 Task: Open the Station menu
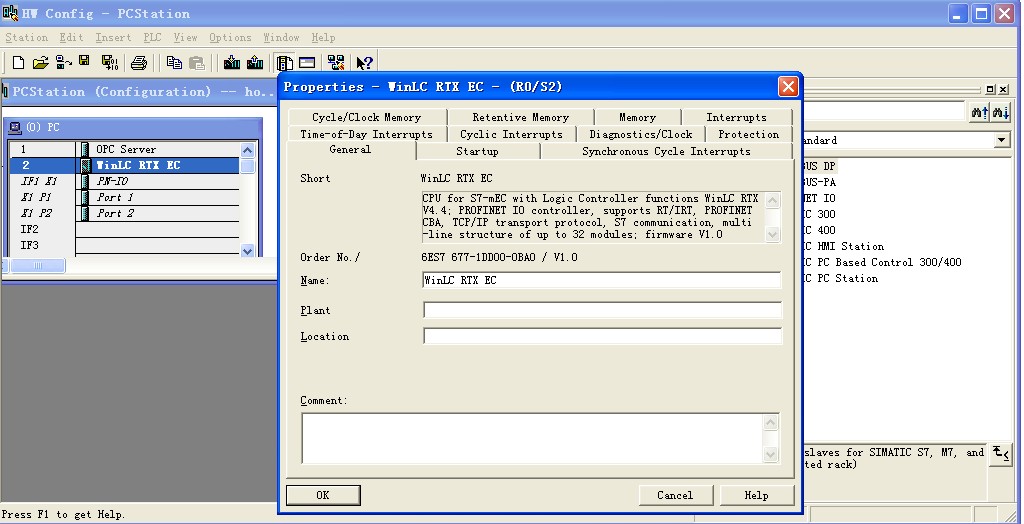click(x=27, y=38)
